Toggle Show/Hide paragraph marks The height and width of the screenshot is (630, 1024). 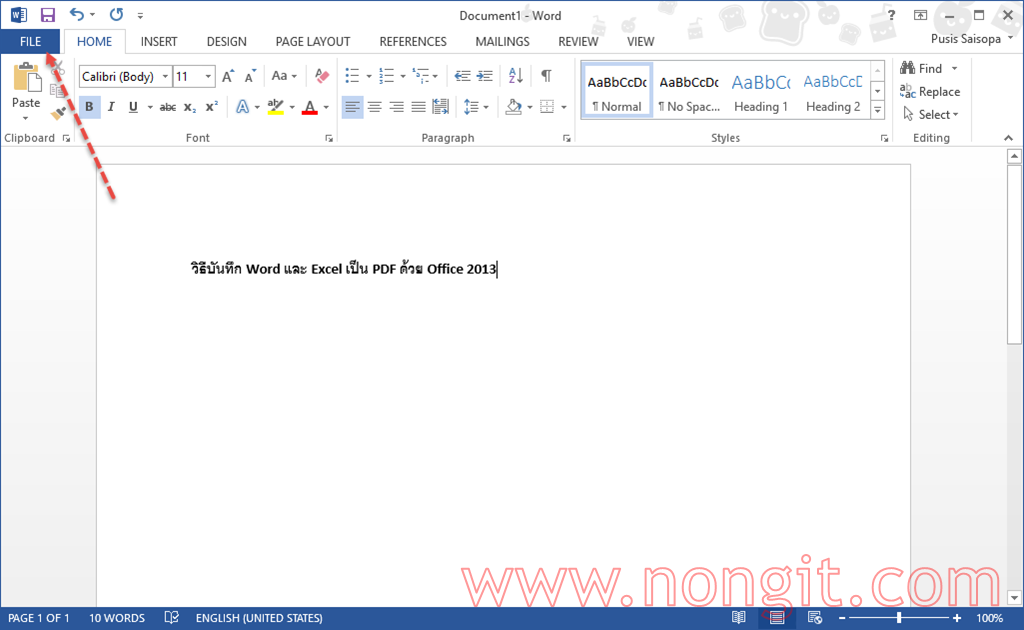point(546,76)
